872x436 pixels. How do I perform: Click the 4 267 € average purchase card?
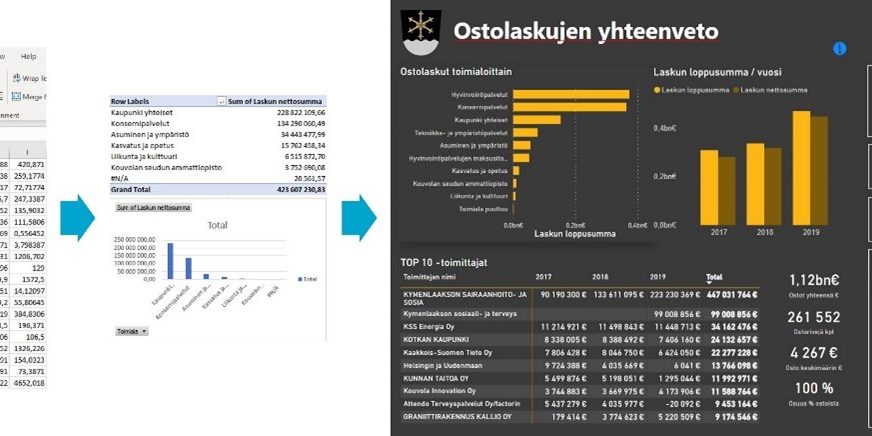[x=813, y=358]
